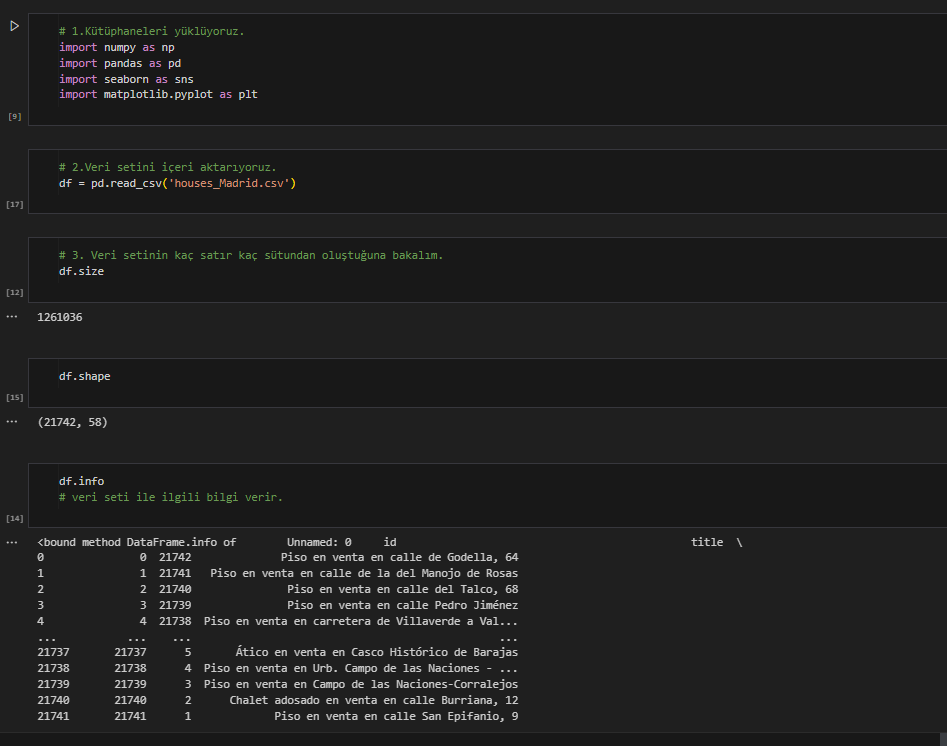Focus the df.shape code cell

84,376
